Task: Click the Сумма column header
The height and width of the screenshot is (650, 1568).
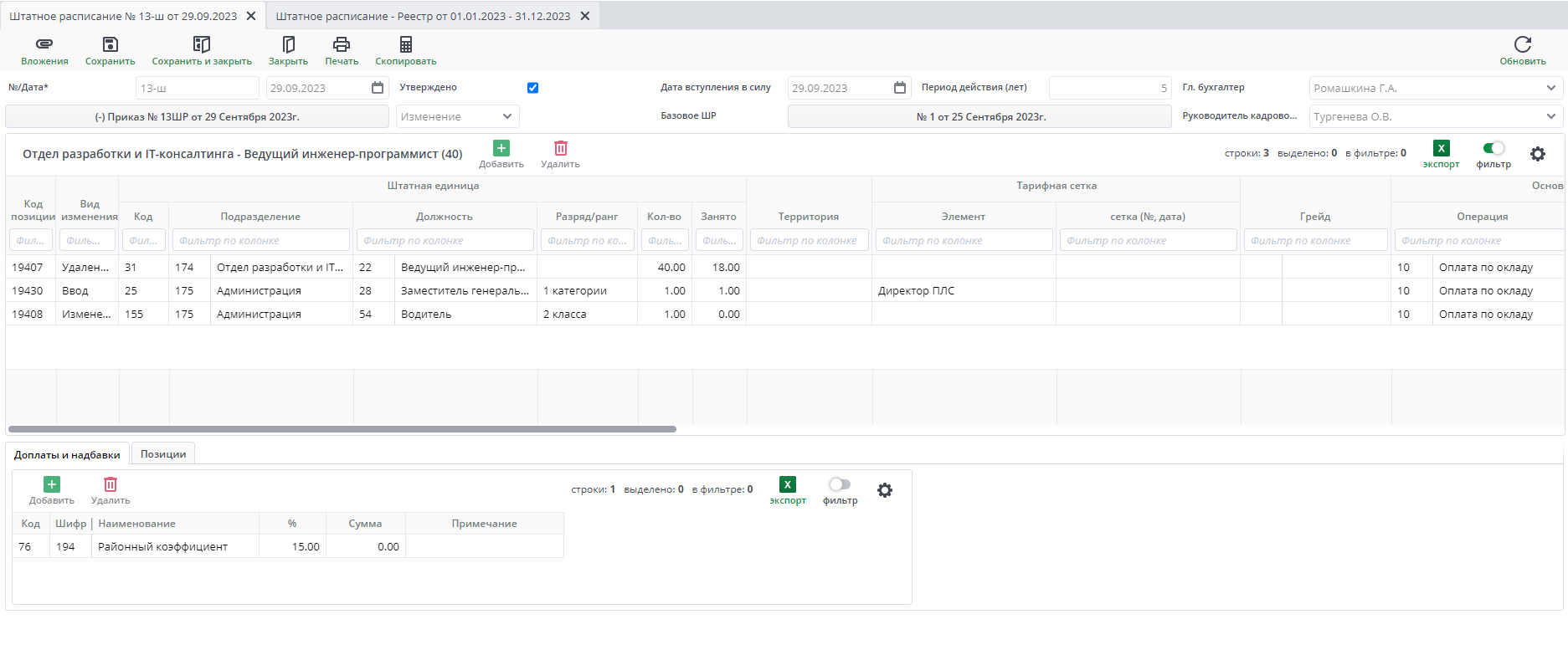Action: (365, 524)
